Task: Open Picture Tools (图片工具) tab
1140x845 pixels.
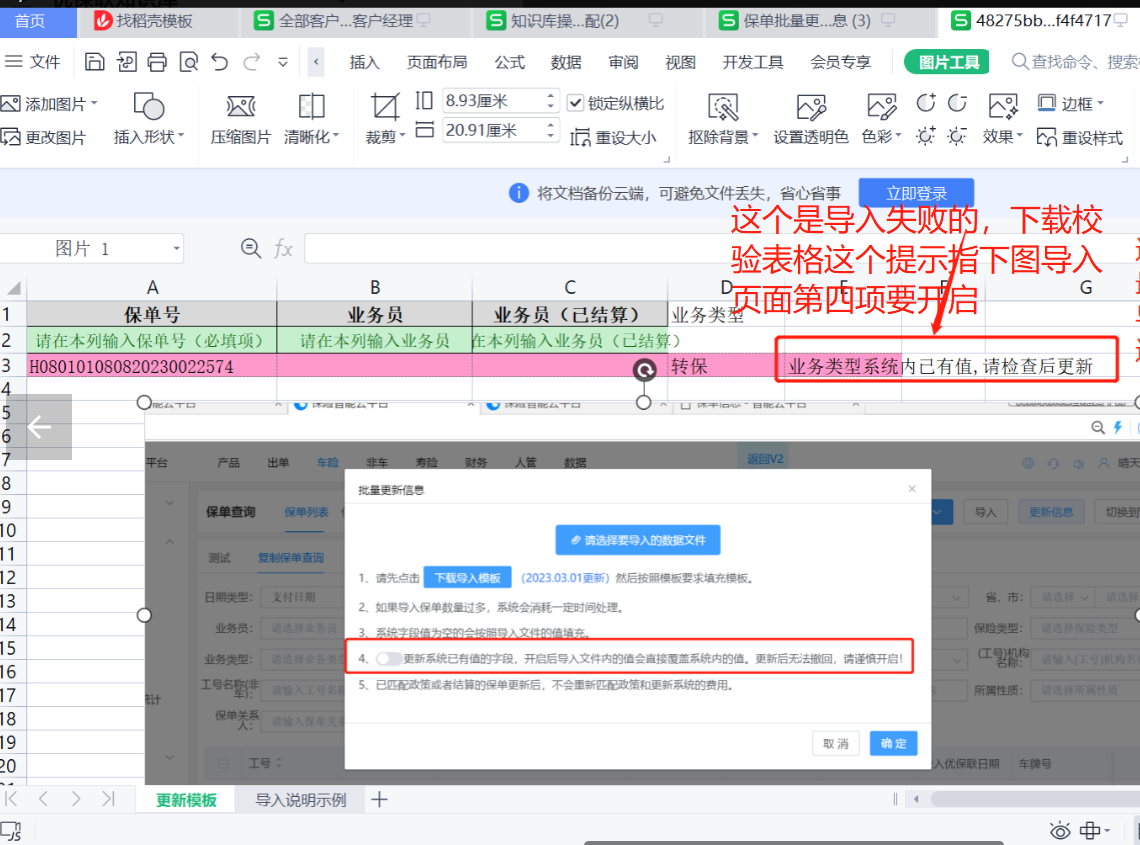Action: (949, 63)
